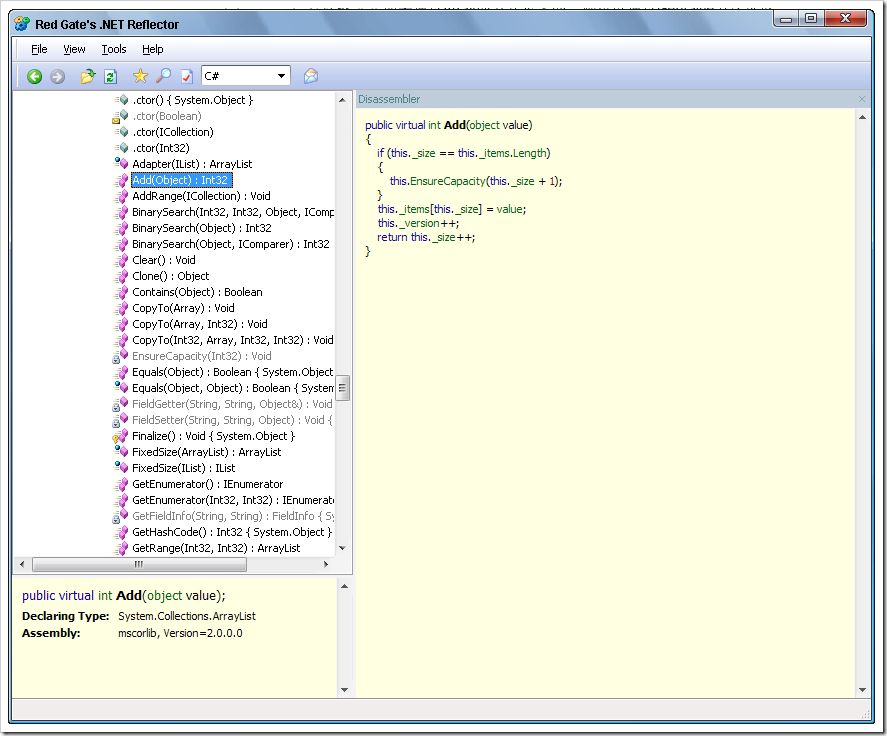887x736 pixels.
Task: Click the tree scrollbar down arrow
Action: (342, 548)
